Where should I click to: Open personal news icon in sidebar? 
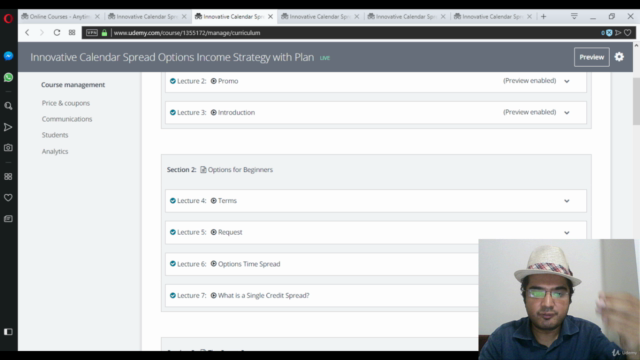pyautogui.click(x=8, y=219)
